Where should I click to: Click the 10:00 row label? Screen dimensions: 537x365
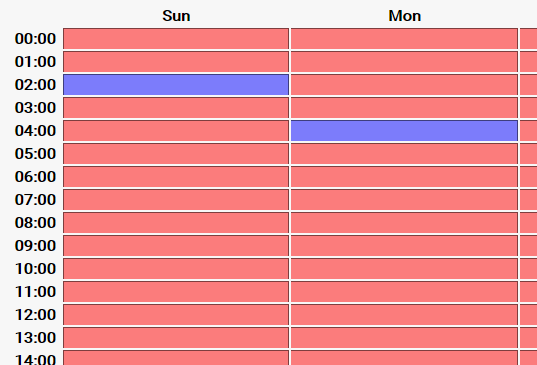[35, 268]
